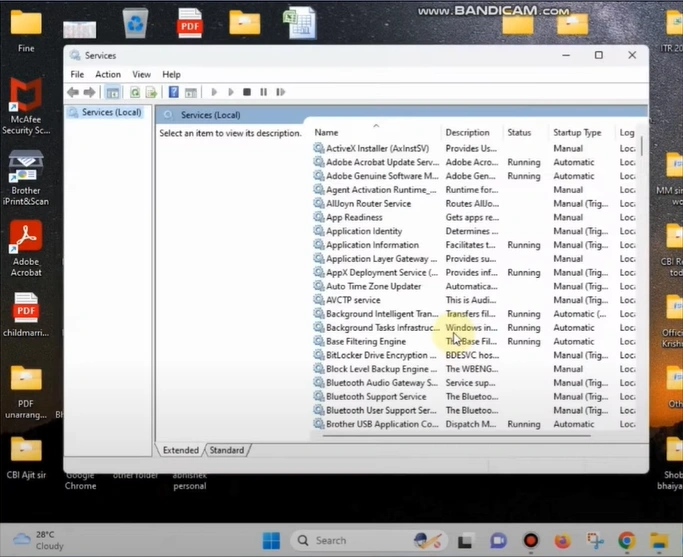
Task: Select Services (Local) in the console tree
Action: [111, 113]
